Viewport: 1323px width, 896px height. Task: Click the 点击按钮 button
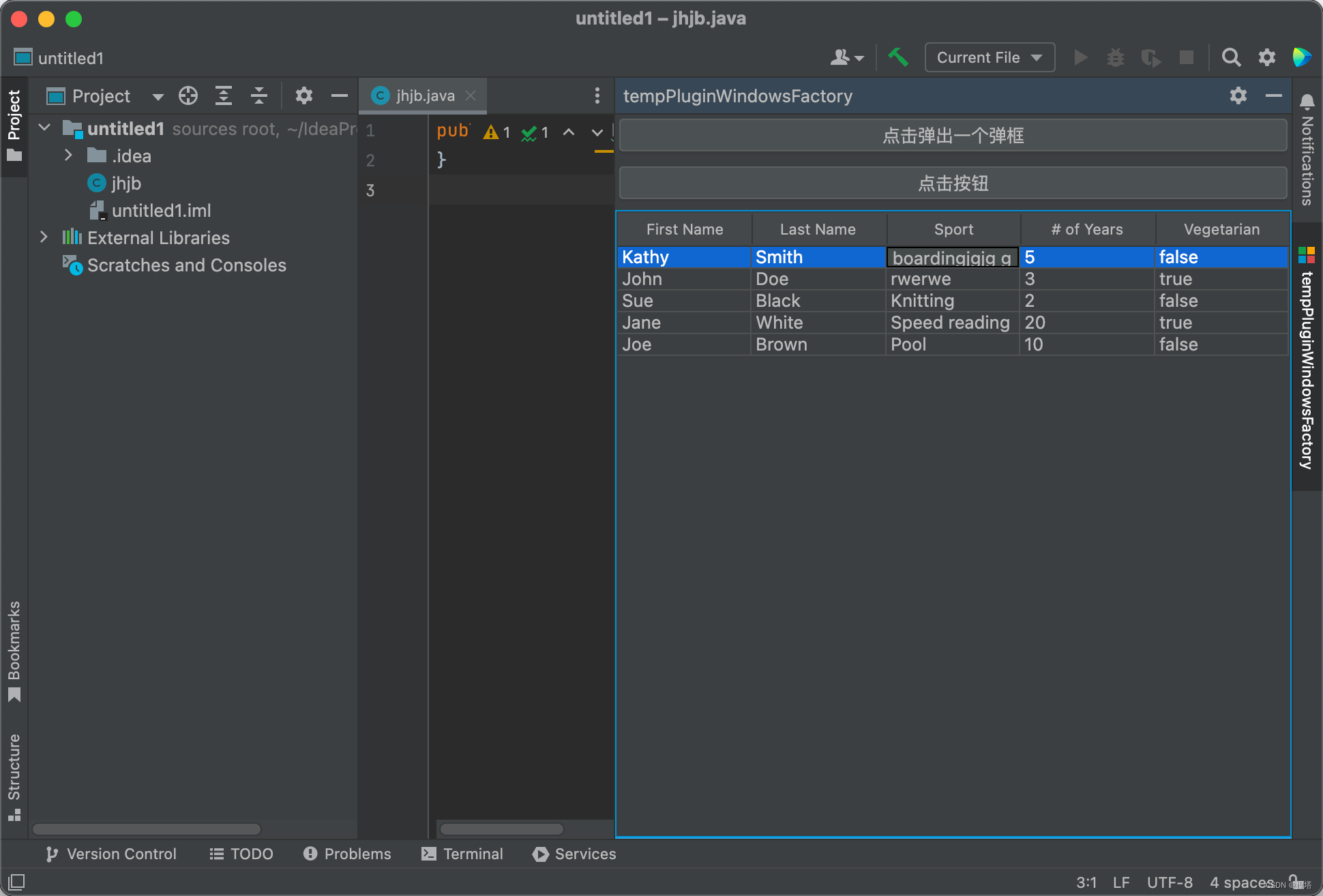click(953, 183)
